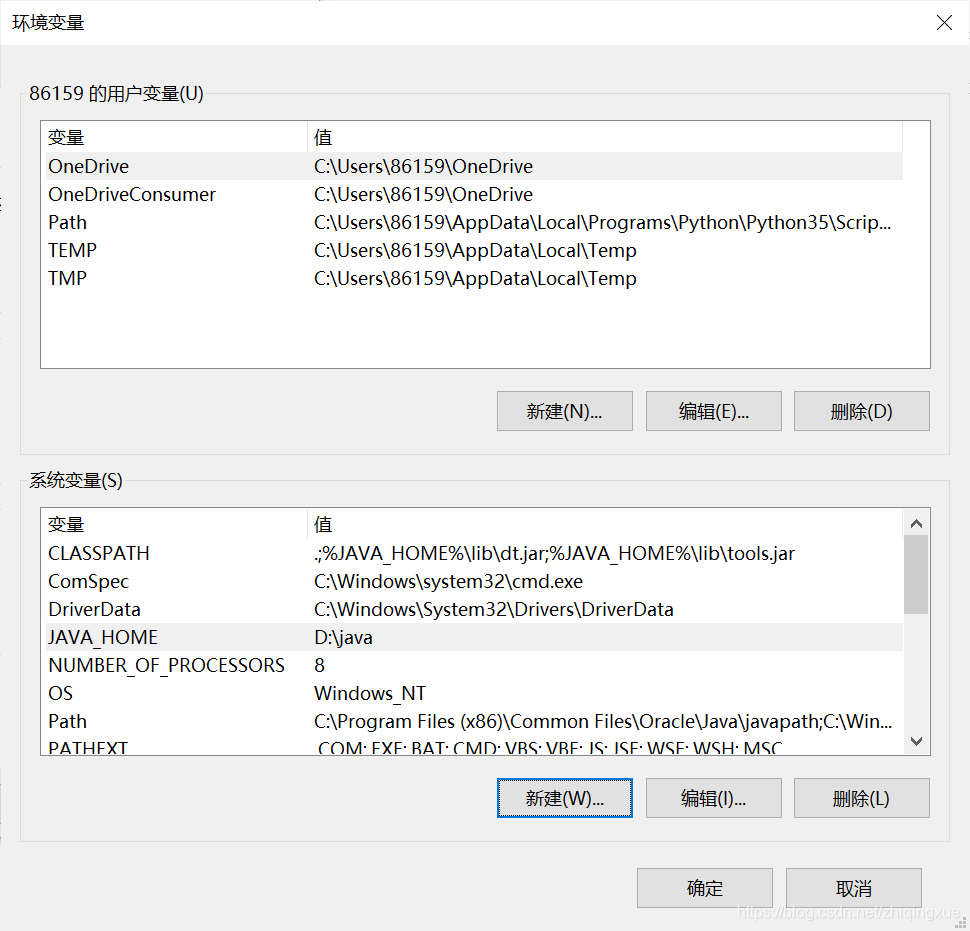Select the NUMBER_OF_PROCESSORS system variable

[474, 665]
